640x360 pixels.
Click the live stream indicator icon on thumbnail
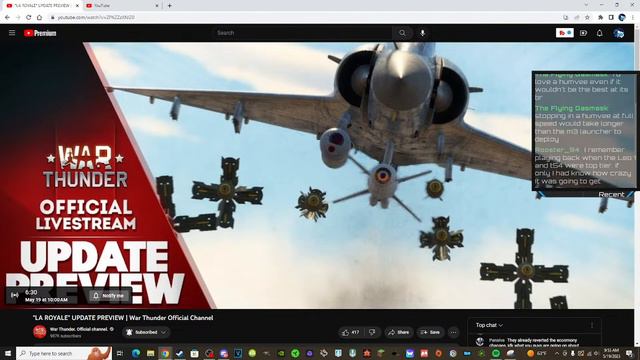coord(15,295)
